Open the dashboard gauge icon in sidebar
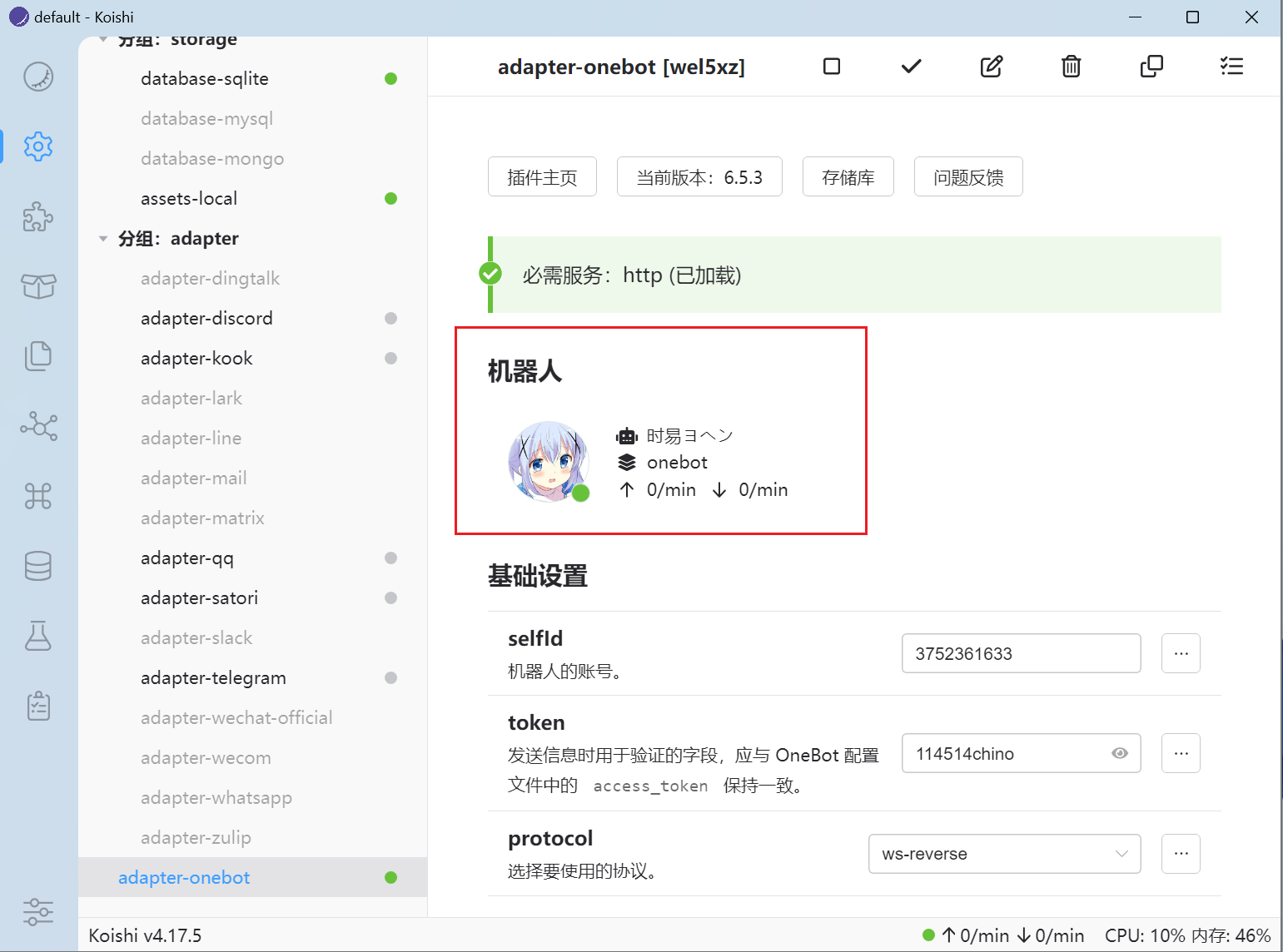 point(38,77)
